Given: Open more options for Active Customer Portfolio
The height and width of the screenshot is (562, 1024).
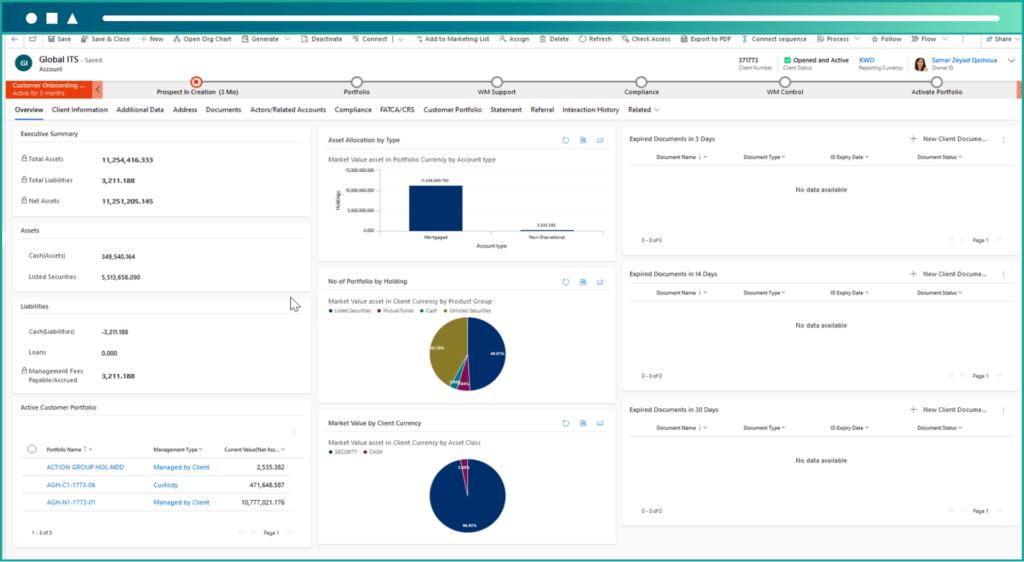Looking at the screenshot, I should [x=293, y=432].
